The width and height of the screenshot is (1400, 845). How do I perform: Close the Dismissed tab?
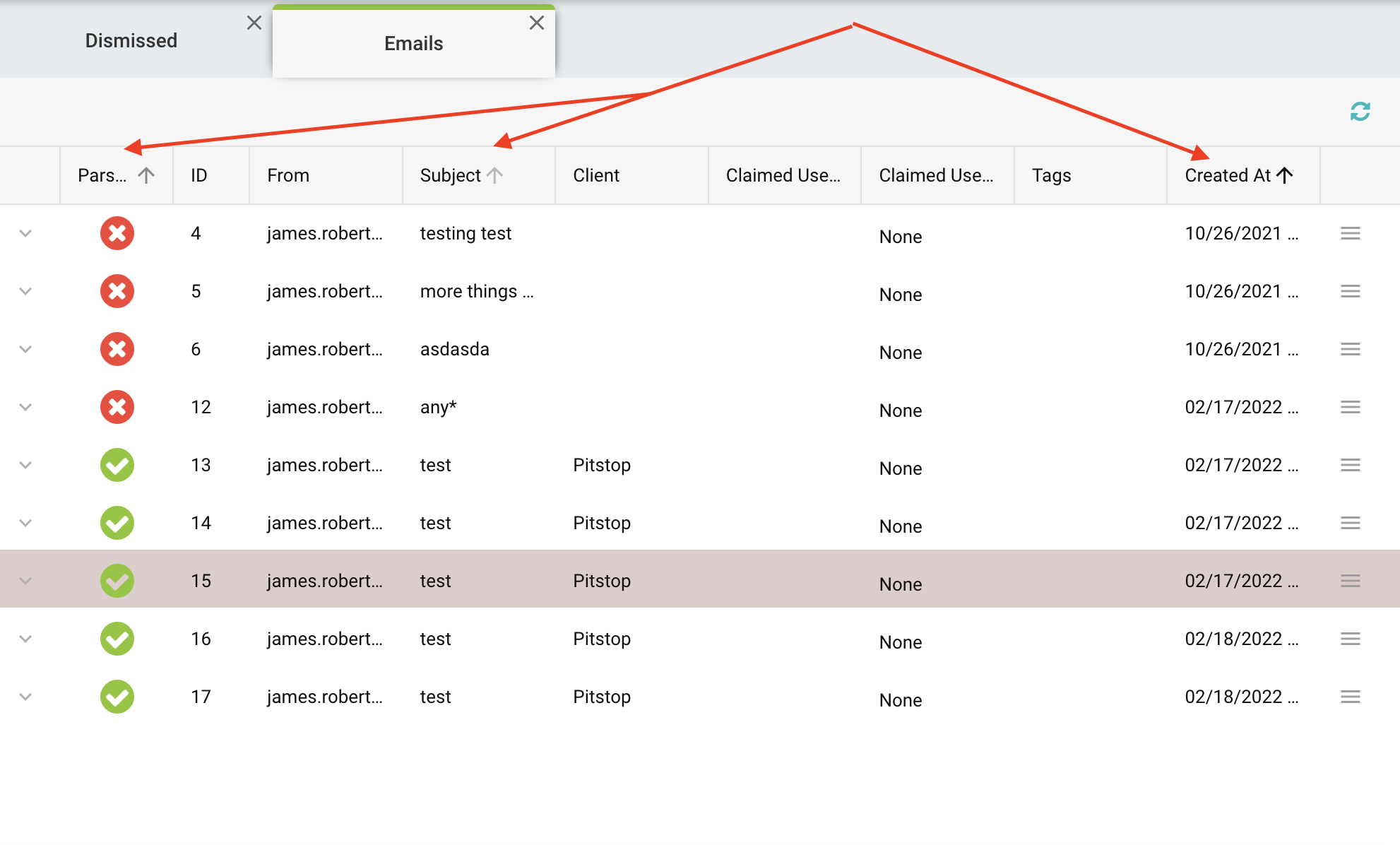point(254,23)
